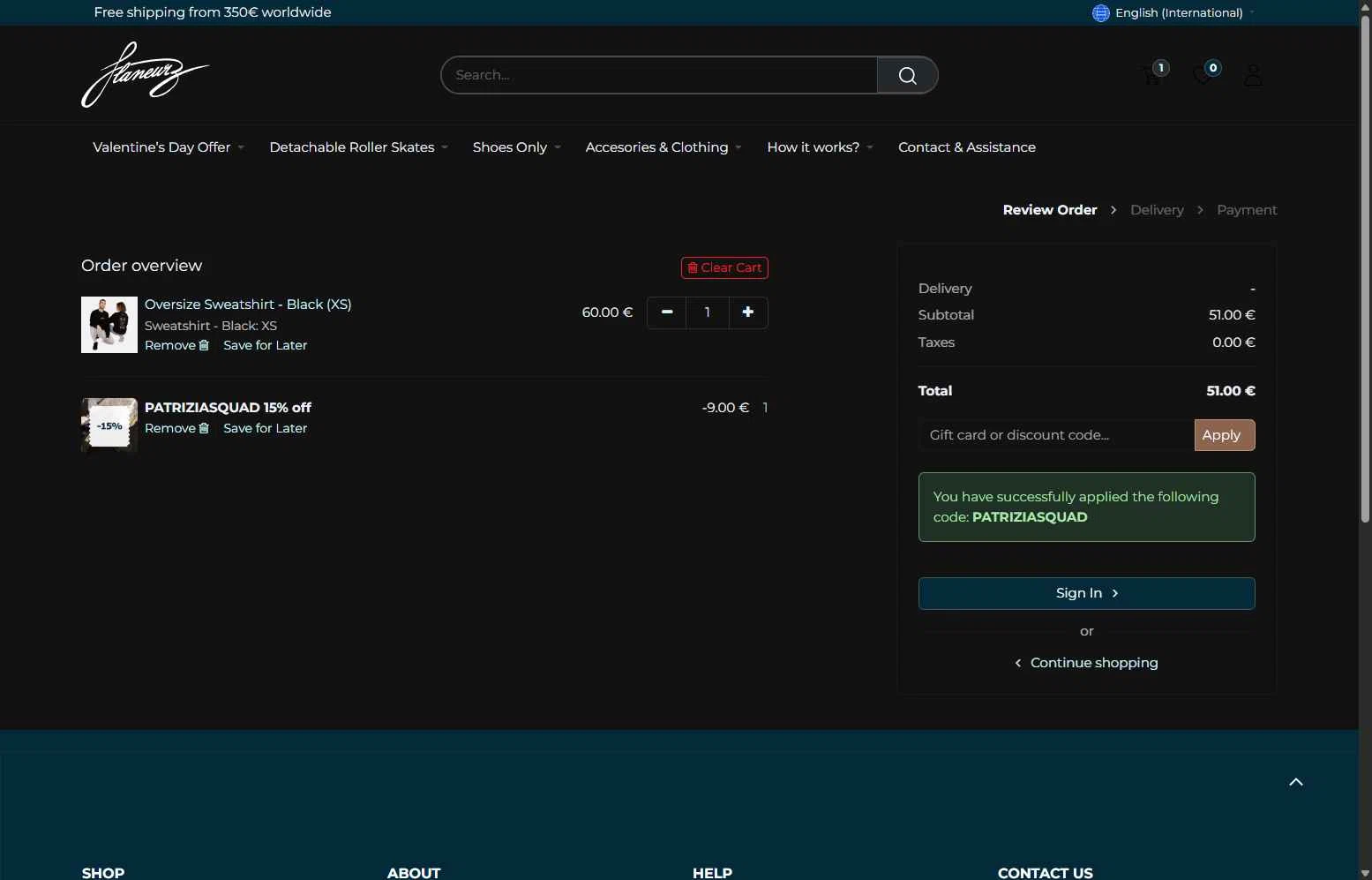Image resolution: width=1372 pixels, height=880 pixels.
Task: Click the 'Order overview' heading
Action: tap(141, 266)
